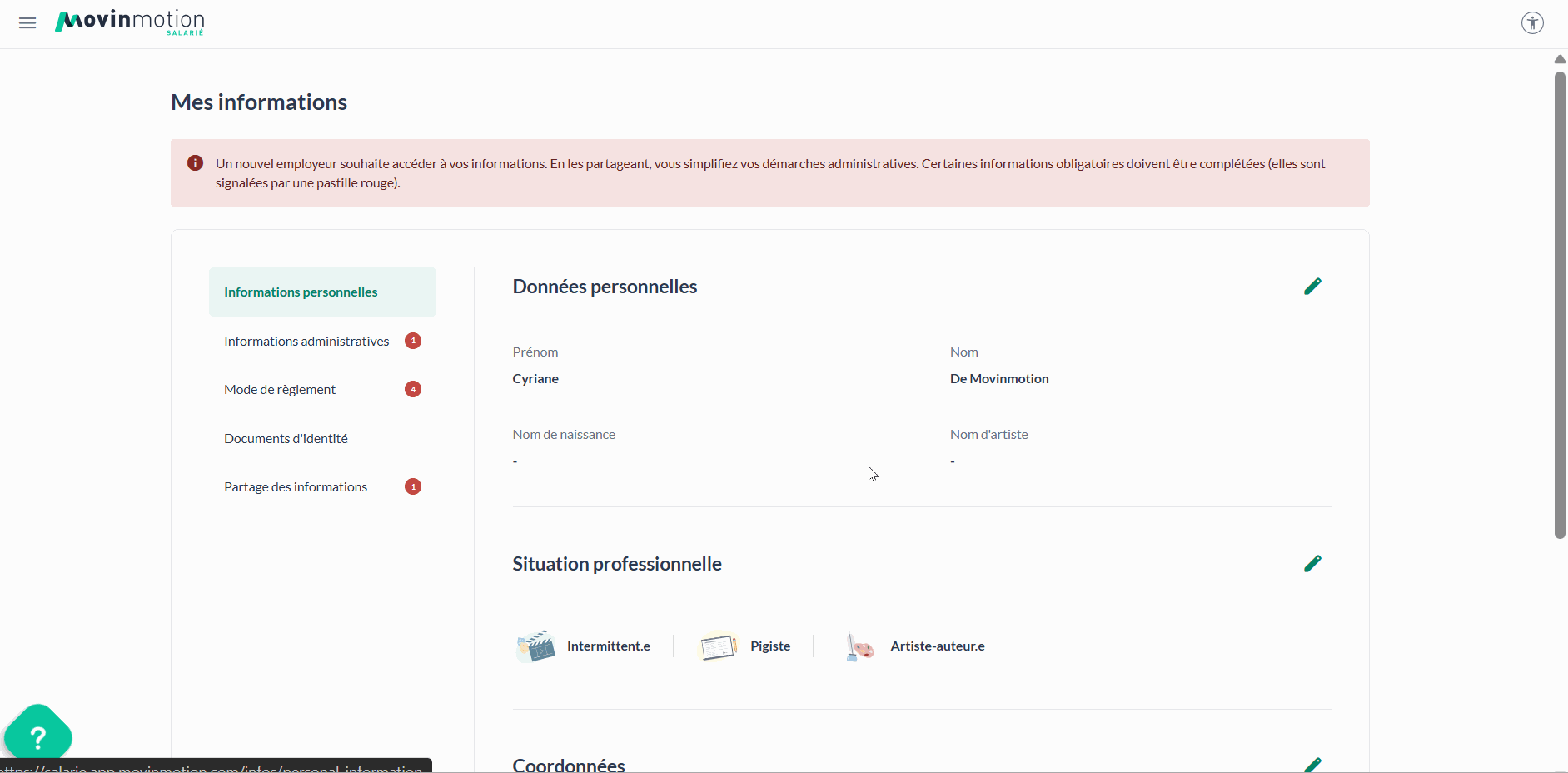The height and width of the screenshot is (773, 1568).
Task: Edit Situation professionnelle with pencil icon
Action: [1312, 564]
